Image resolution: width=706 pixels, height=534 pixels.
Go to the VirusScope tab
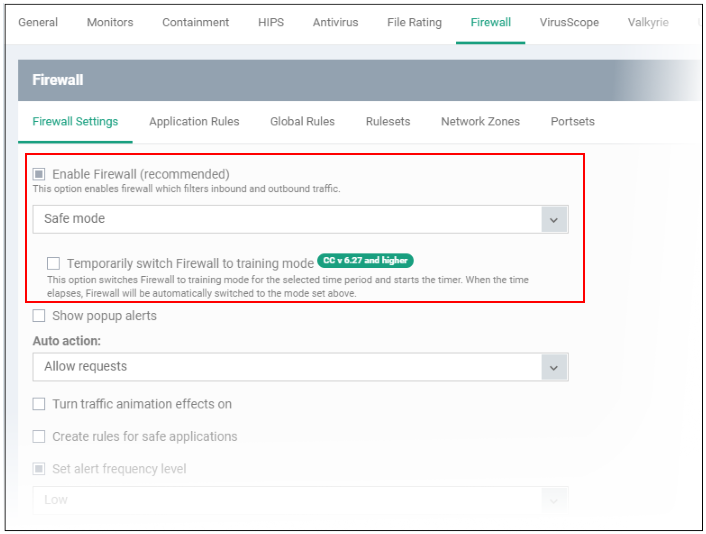point(569,23)
